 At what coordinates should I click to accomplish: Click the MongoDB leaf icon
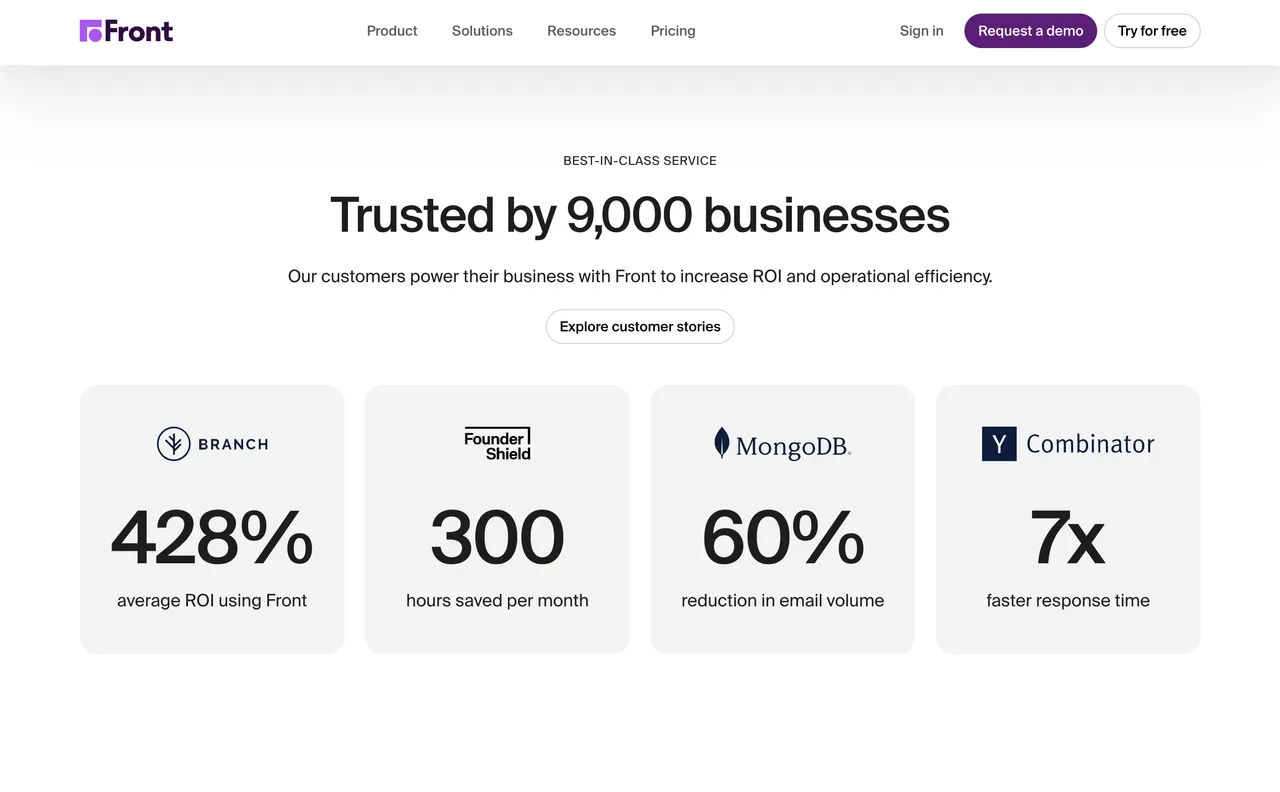721,443
